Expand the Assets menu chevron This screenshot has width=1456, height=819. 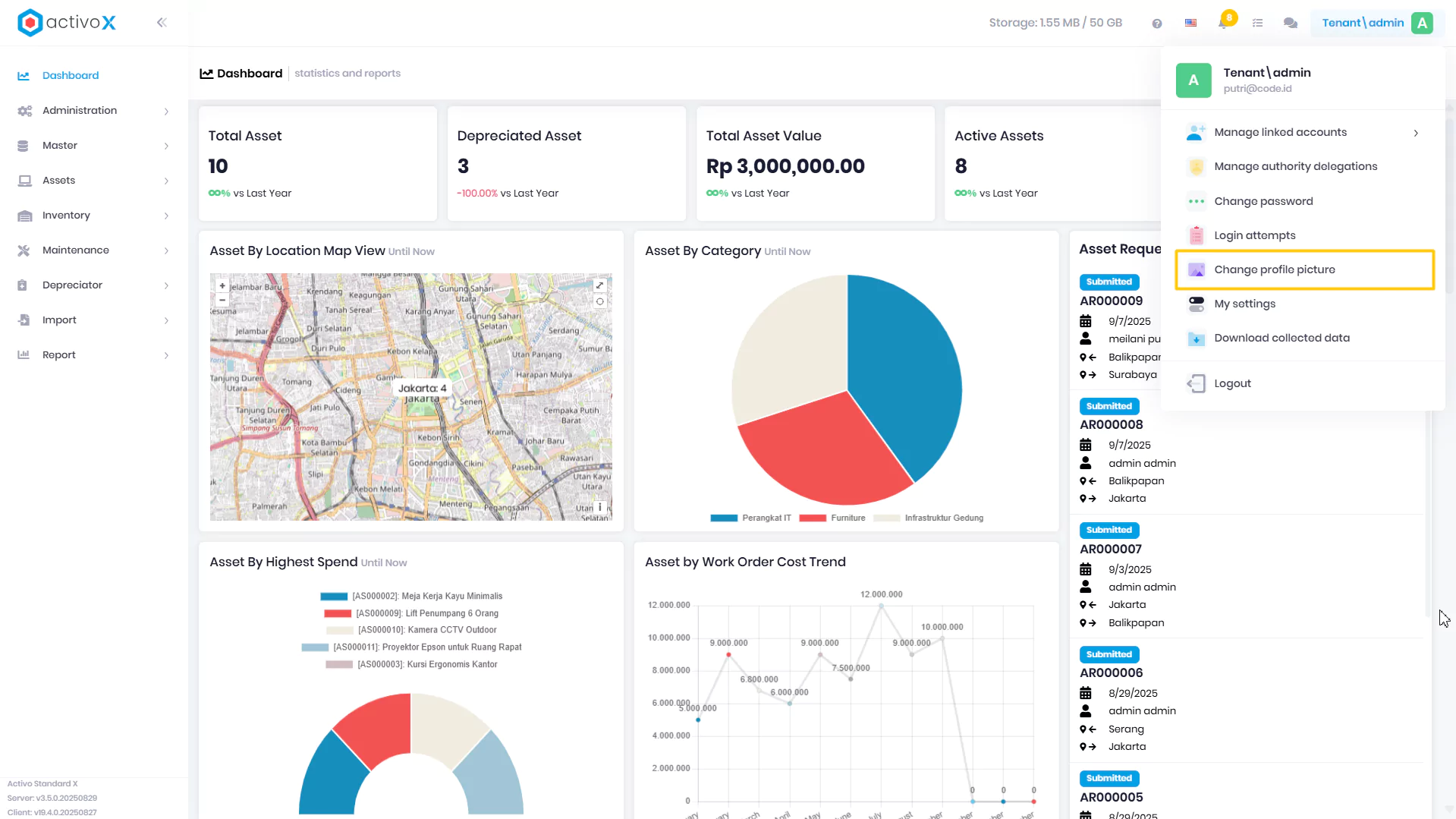166,181
